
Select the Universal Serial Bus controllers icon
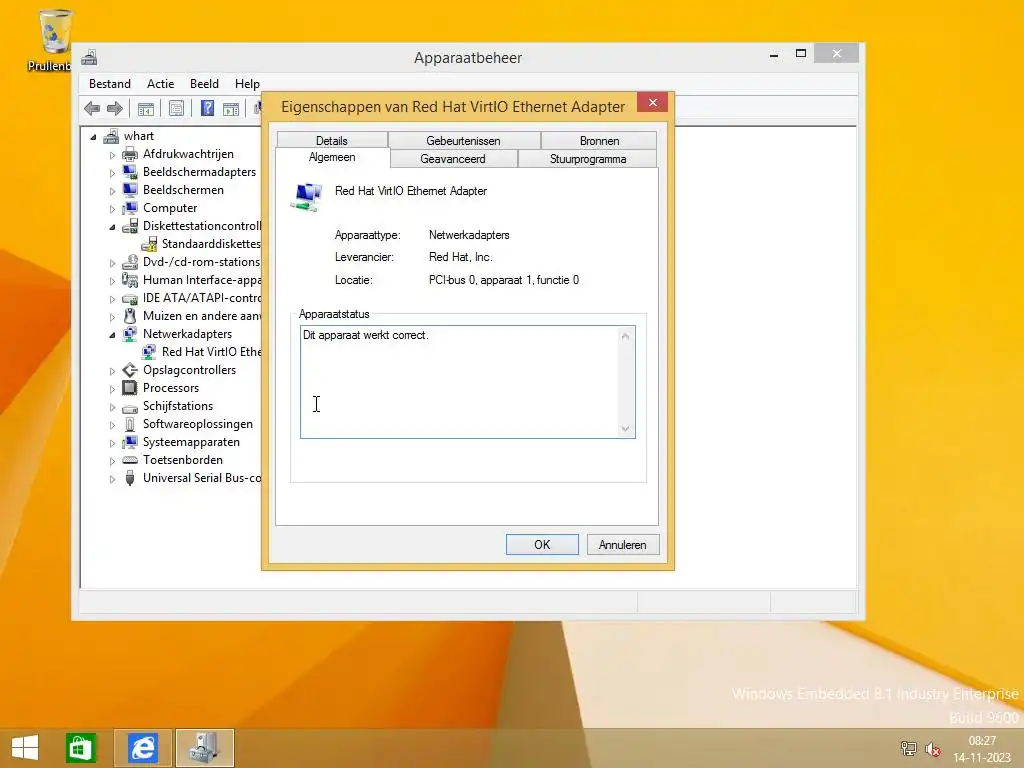click(130, 478)
